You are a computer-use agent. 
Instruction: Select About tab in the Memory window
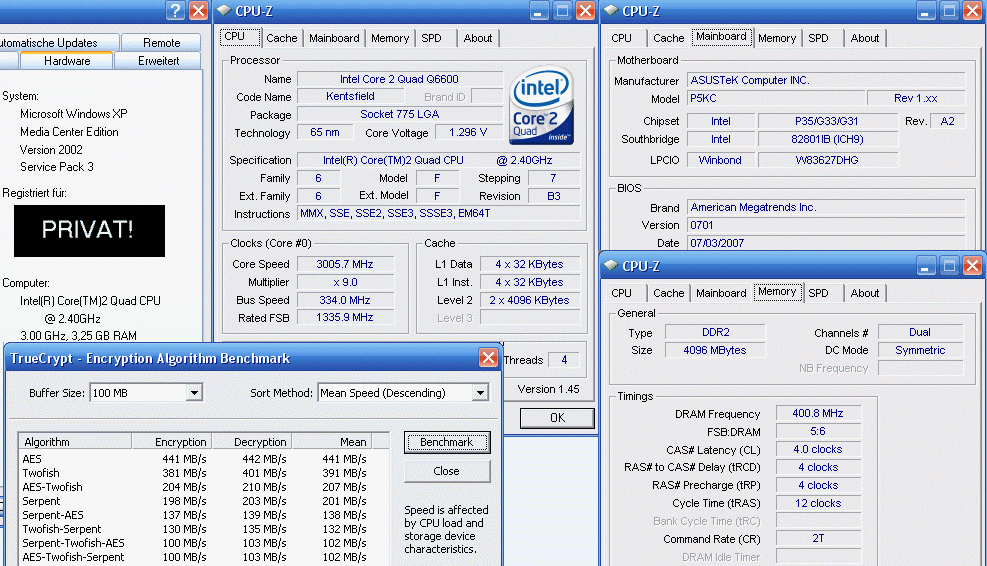pyautogui.click(x=865, y=293)
